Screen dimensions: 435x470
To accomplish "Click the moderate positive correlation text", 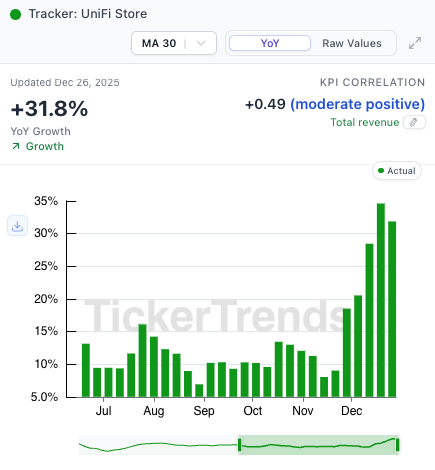I will pos(358,104).
